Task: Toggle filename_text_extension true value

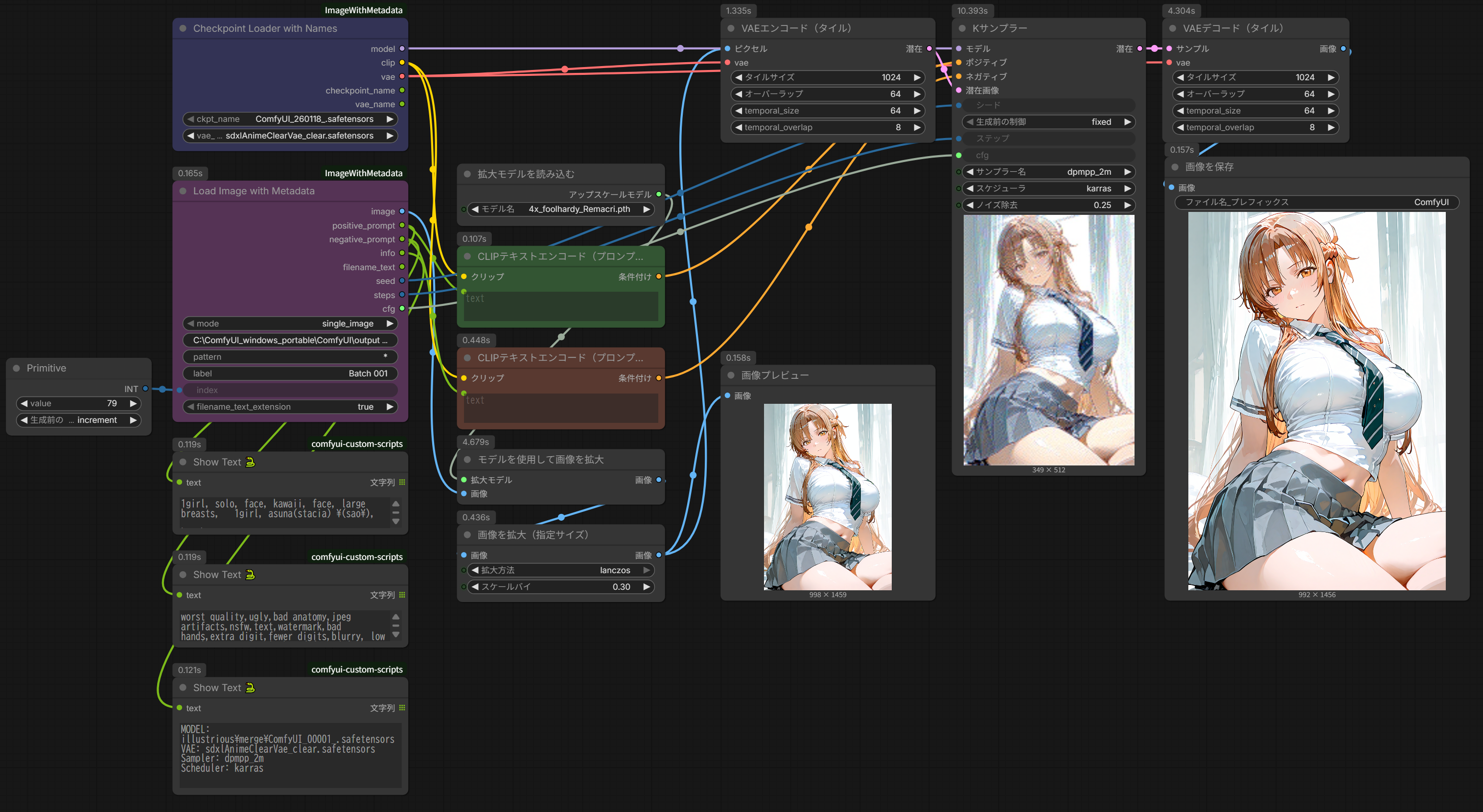Action: [x=290, y=407]
